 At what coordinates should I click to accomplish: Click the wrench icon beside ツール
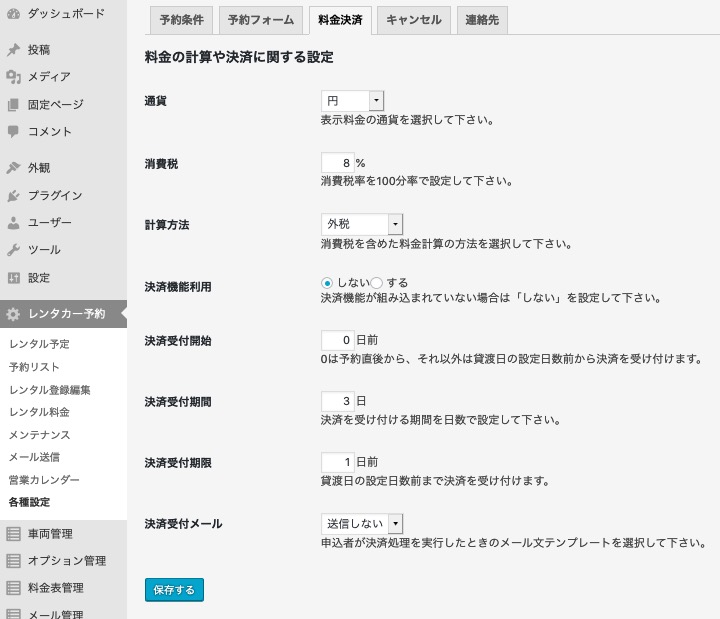pos(13,250)
